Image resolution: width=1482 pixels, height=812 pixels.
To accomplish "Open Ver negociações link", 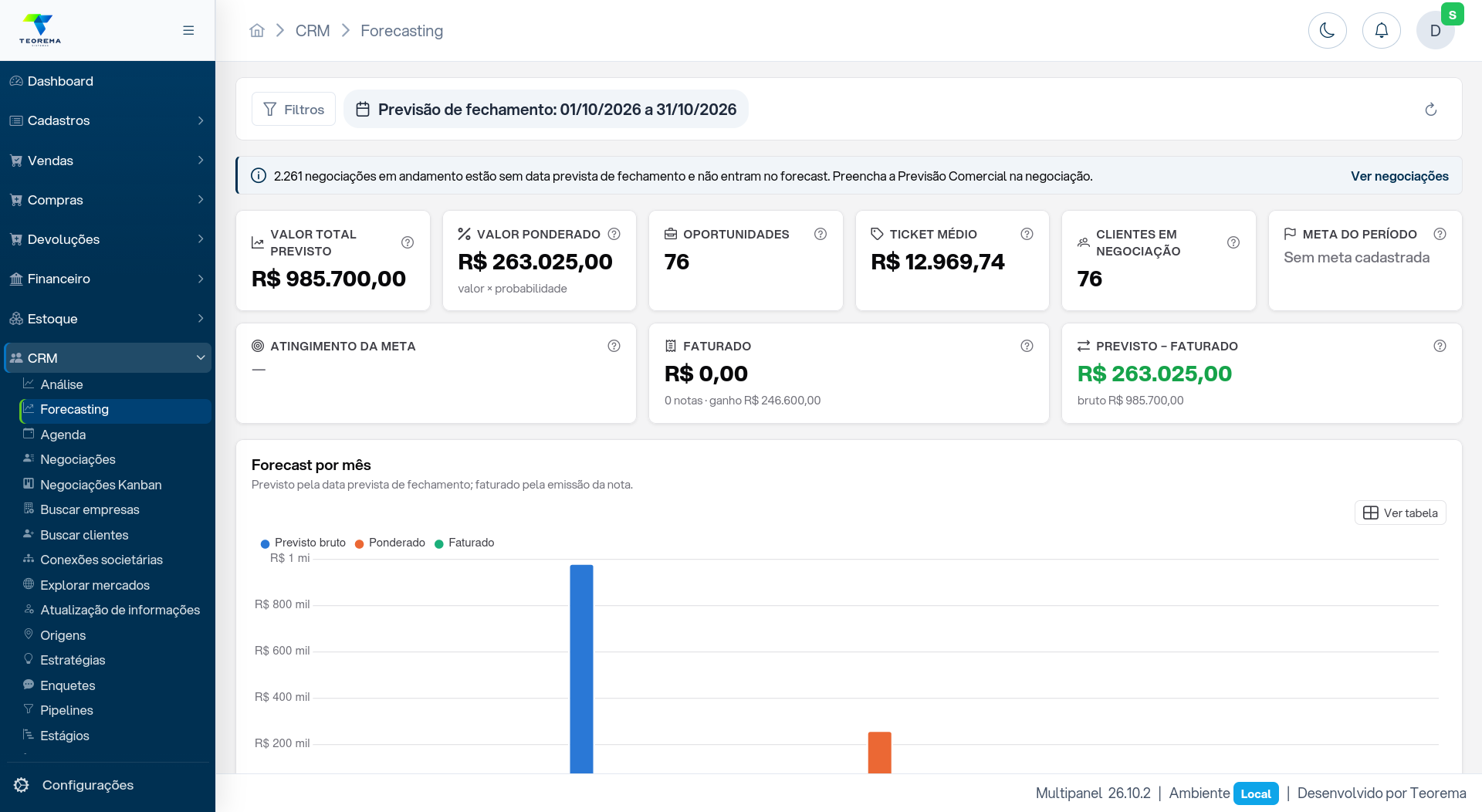I will point(1399,176).
